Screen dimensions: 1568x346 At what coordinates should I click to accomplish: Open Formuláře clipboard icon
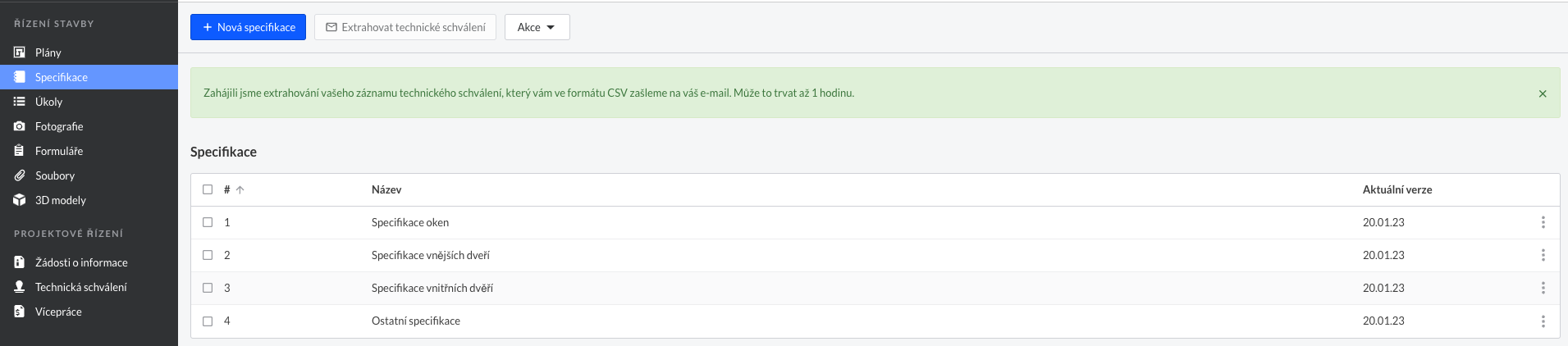pyautogui.click(x=20, y=151)
